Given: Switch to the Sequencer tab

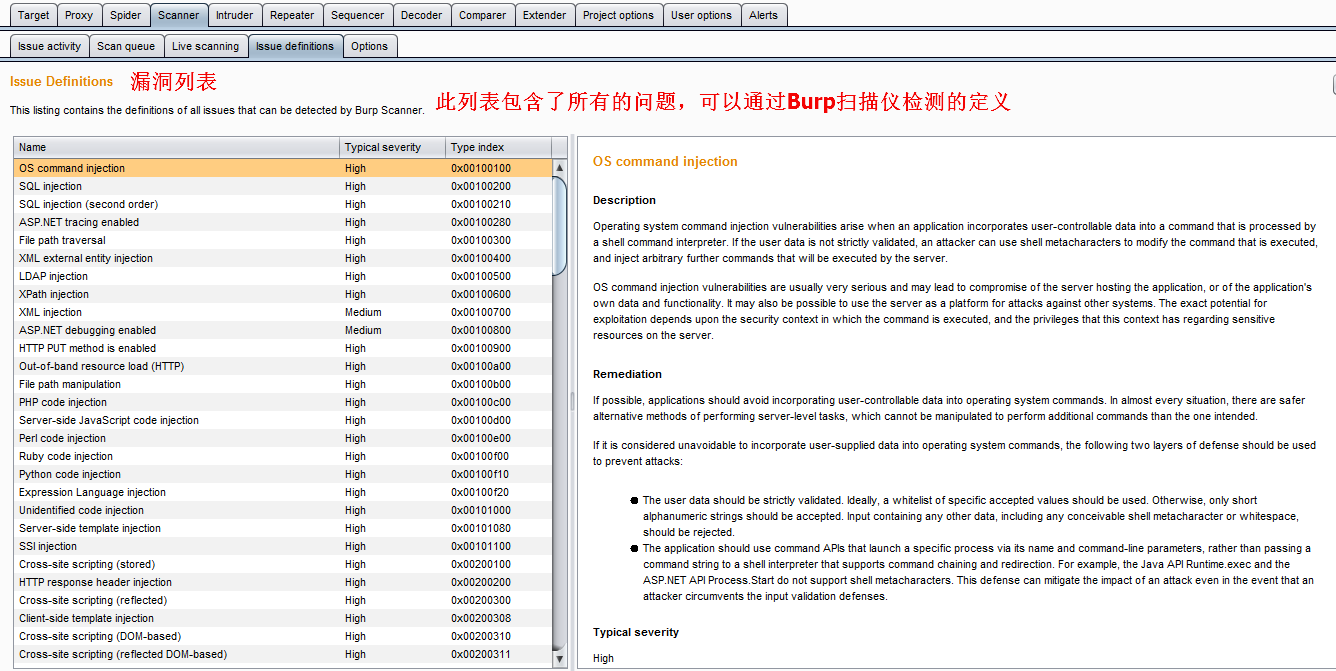Looking at the screenshot, I should 357,15.
